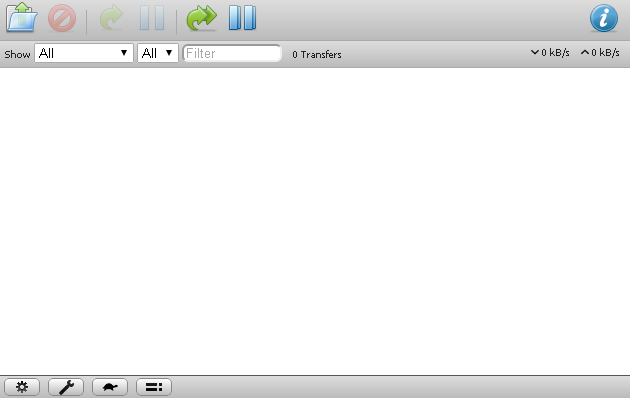Open settings menu with gear button
Image resolution: width=630 pixels, height=398 pixels.
[22, 387]
